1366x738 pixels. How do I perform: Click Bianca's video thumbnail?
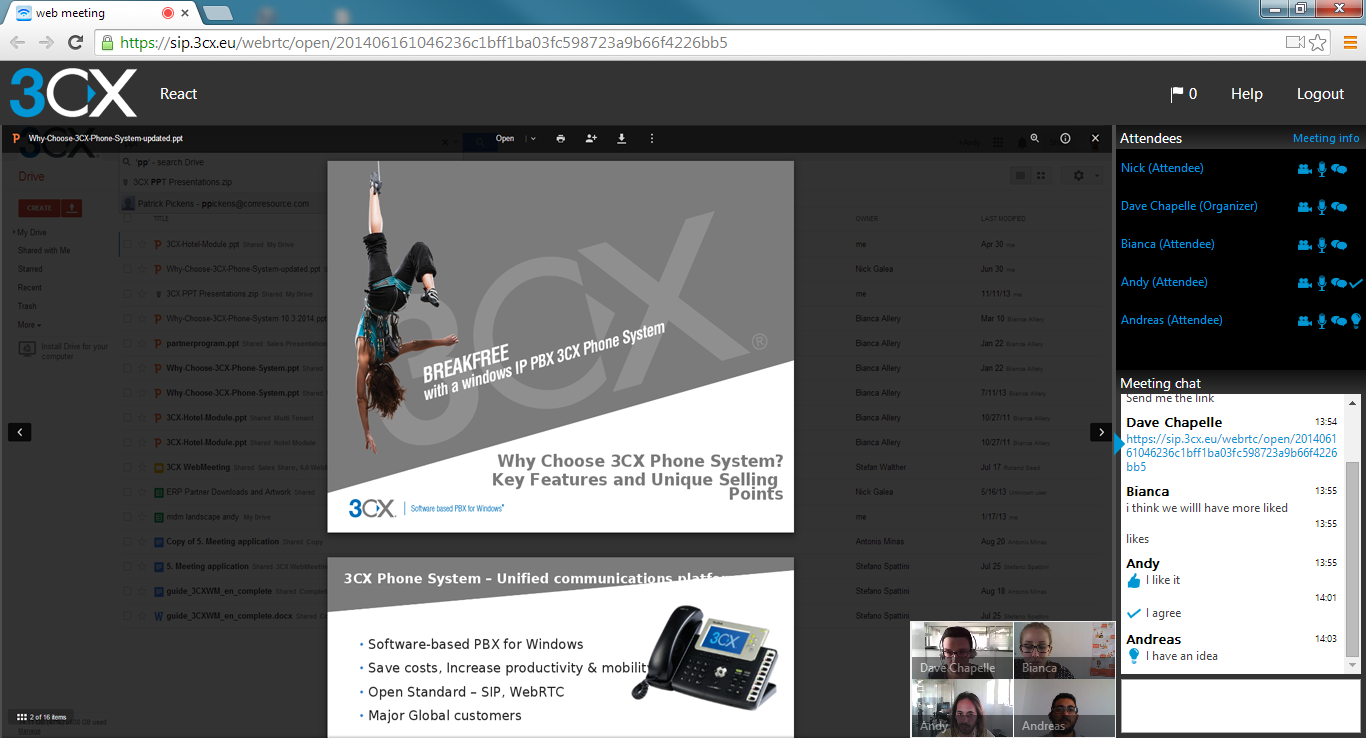(1064, 650)
